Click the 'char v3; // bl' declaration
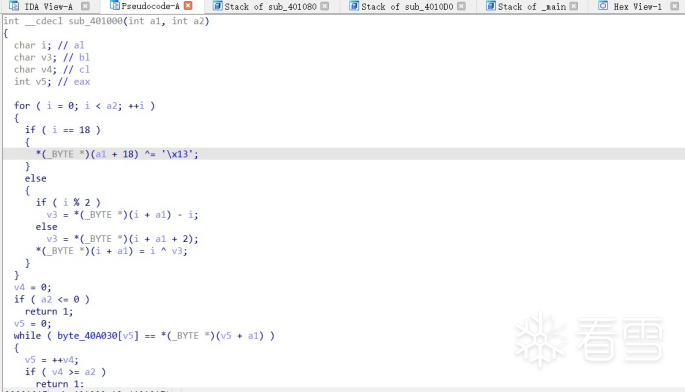685x392 pixels. 52,57
